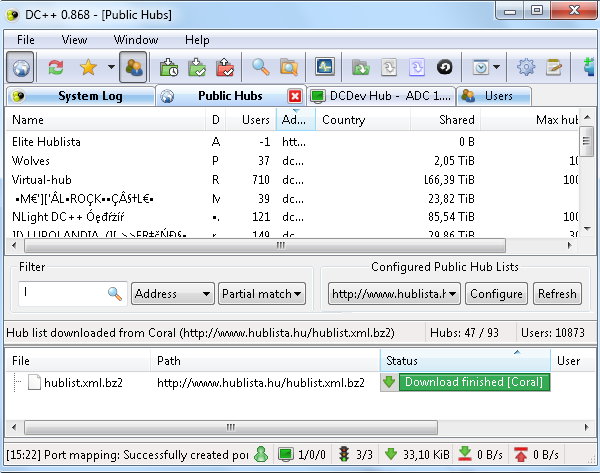Select the NLight DC++ hub row
Viewport: 600px width, 473px height.
[292, 217]
